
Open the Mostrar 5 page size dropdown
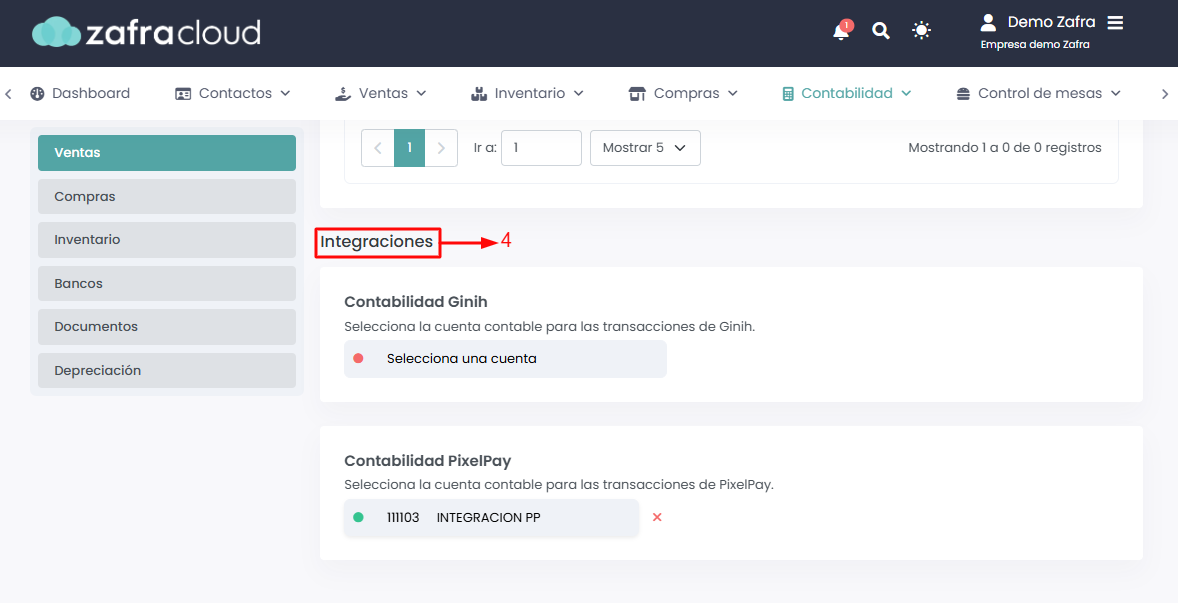click(645, 148)
